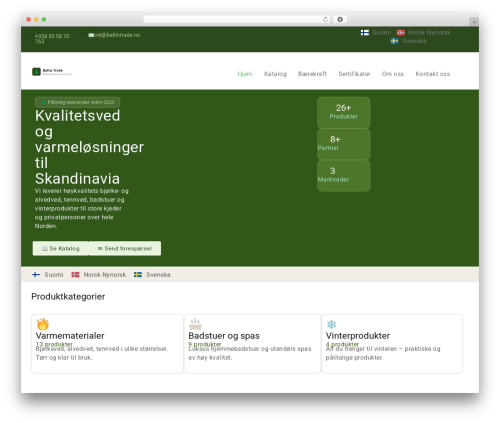Click the fire icon on Varmematerialer card

point(42,324)
